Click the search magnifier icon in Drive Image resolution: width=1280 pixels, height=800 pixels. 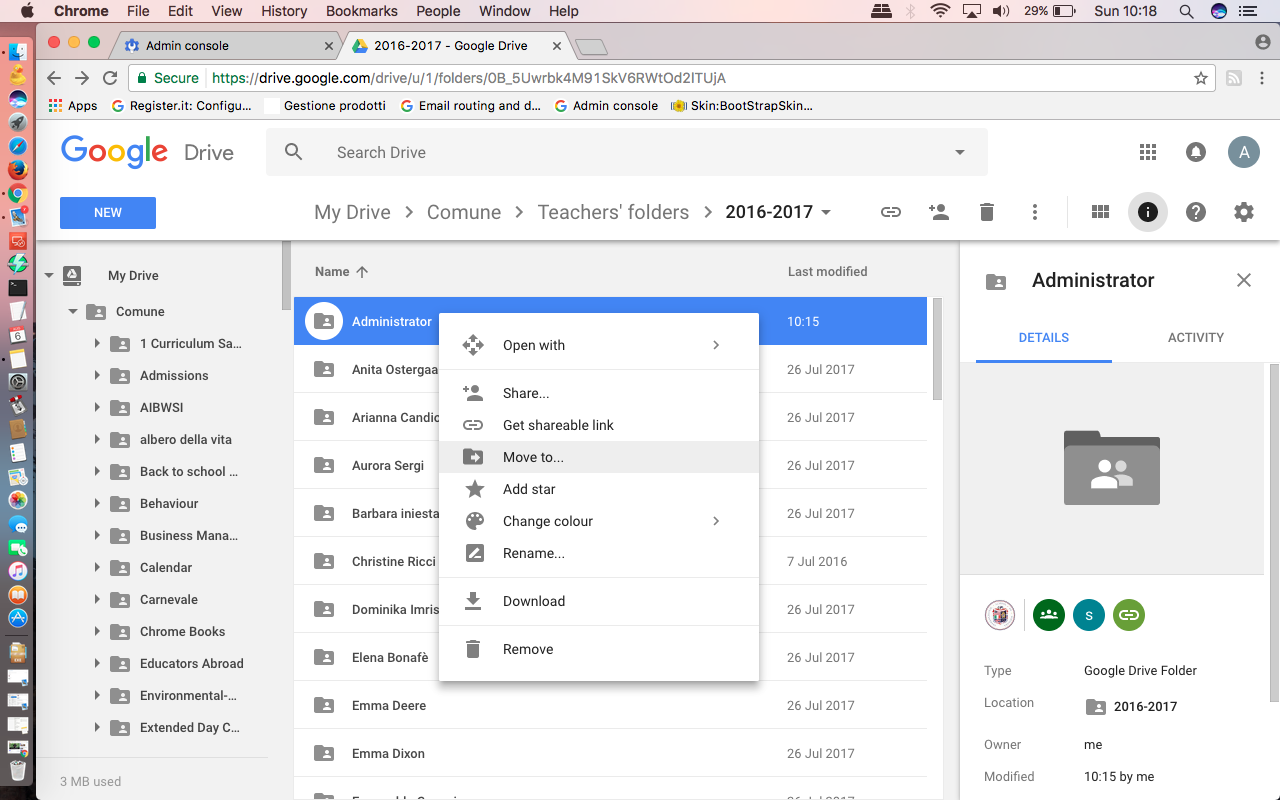coord(293,152)
